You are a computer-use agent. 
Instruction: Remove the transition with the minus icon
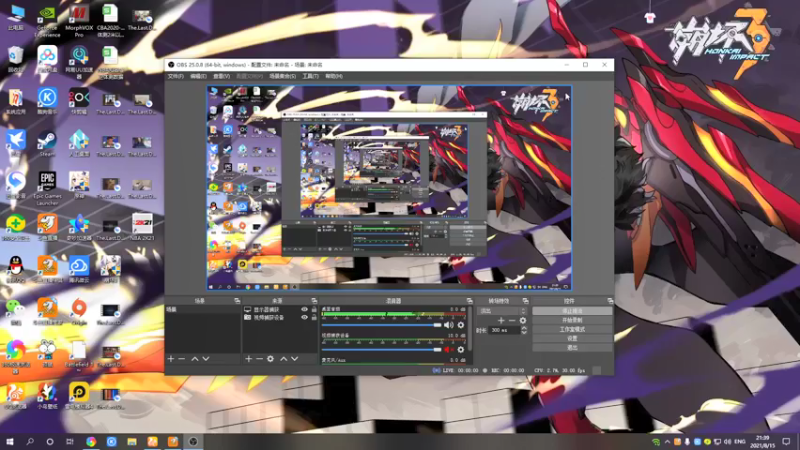512,320
